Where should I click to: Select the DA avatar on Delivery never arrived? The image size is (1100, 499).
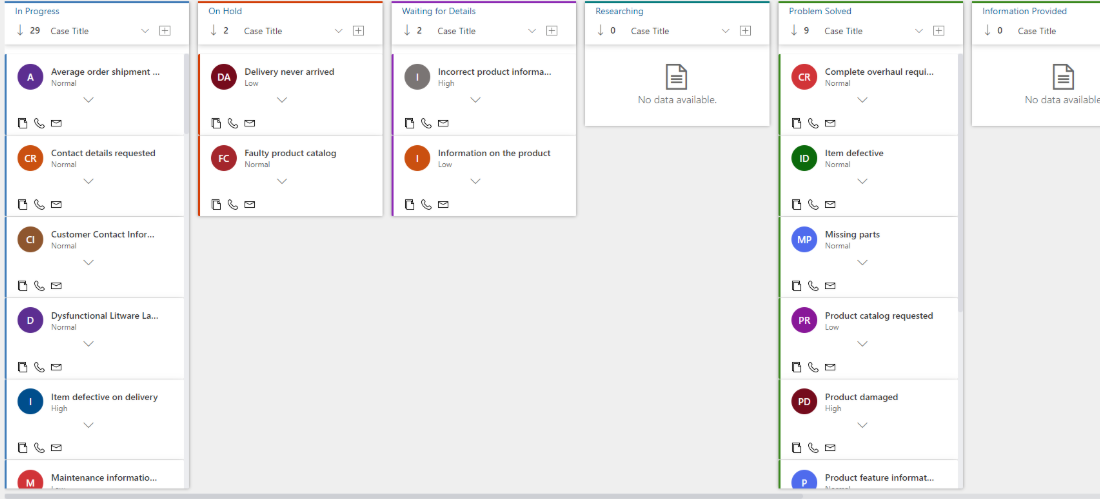[224, 77]
